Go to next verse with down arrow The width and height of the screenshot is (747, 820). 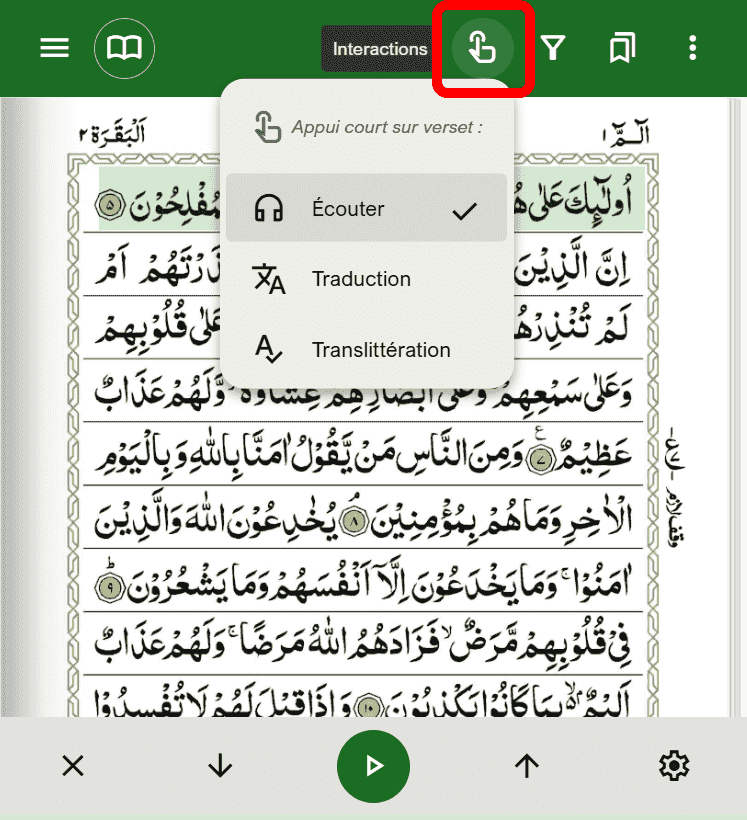point(220,766)
